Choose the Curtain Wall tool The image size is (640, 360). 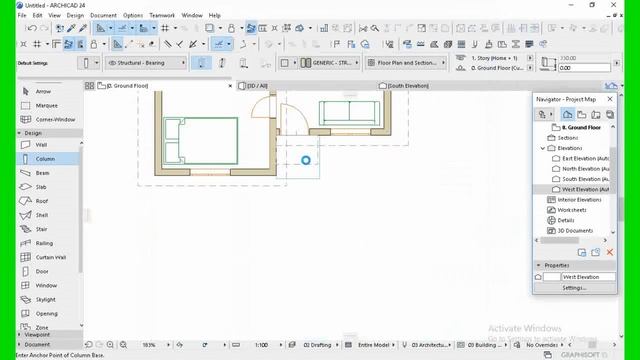51,258
